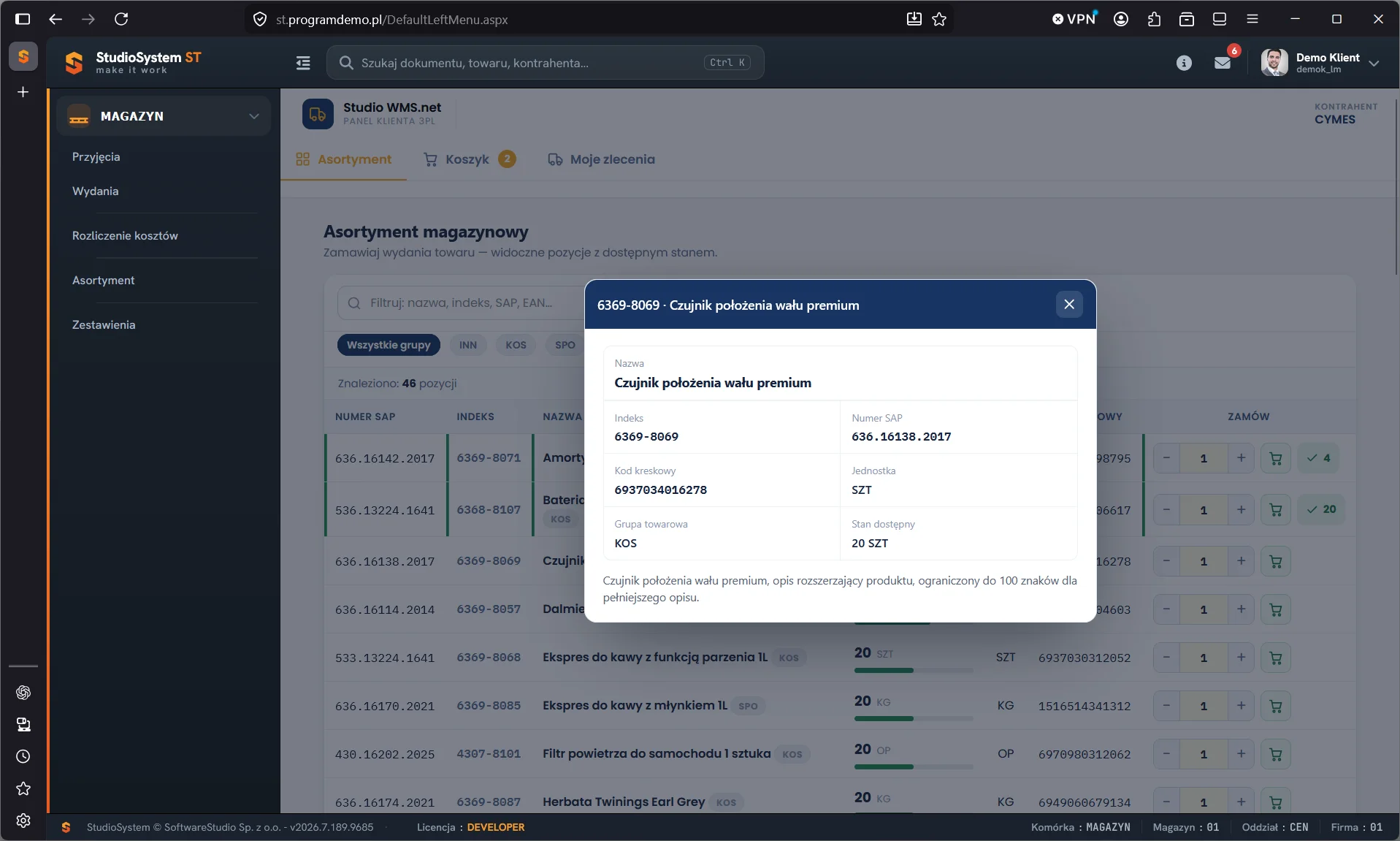This screenshot has height=841, width=1400.
Task: Go to Zestawienia in side menu
Action: [104, 324]
